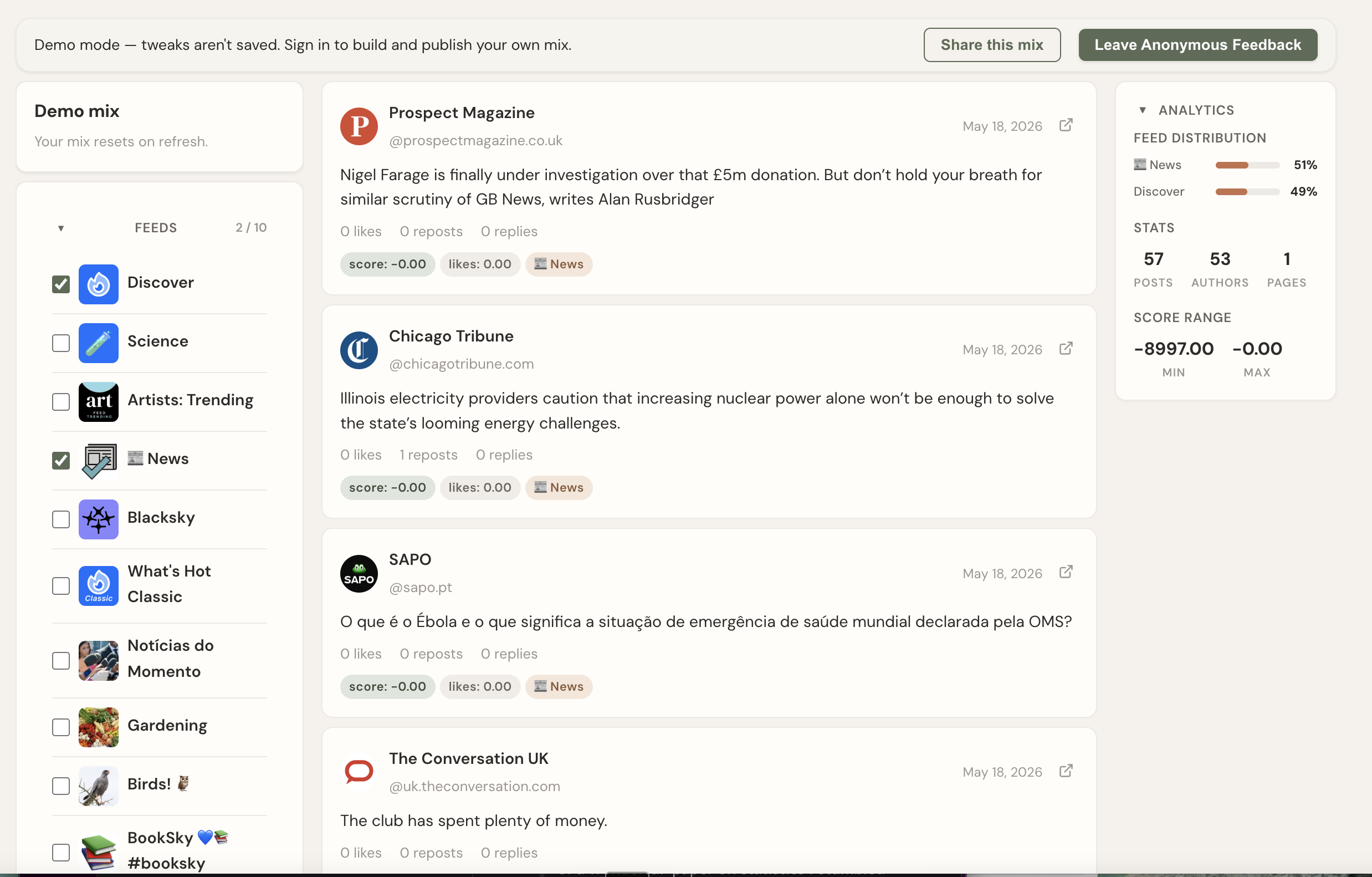Click Chicago Tribune avatar

[x=359, y=350]
